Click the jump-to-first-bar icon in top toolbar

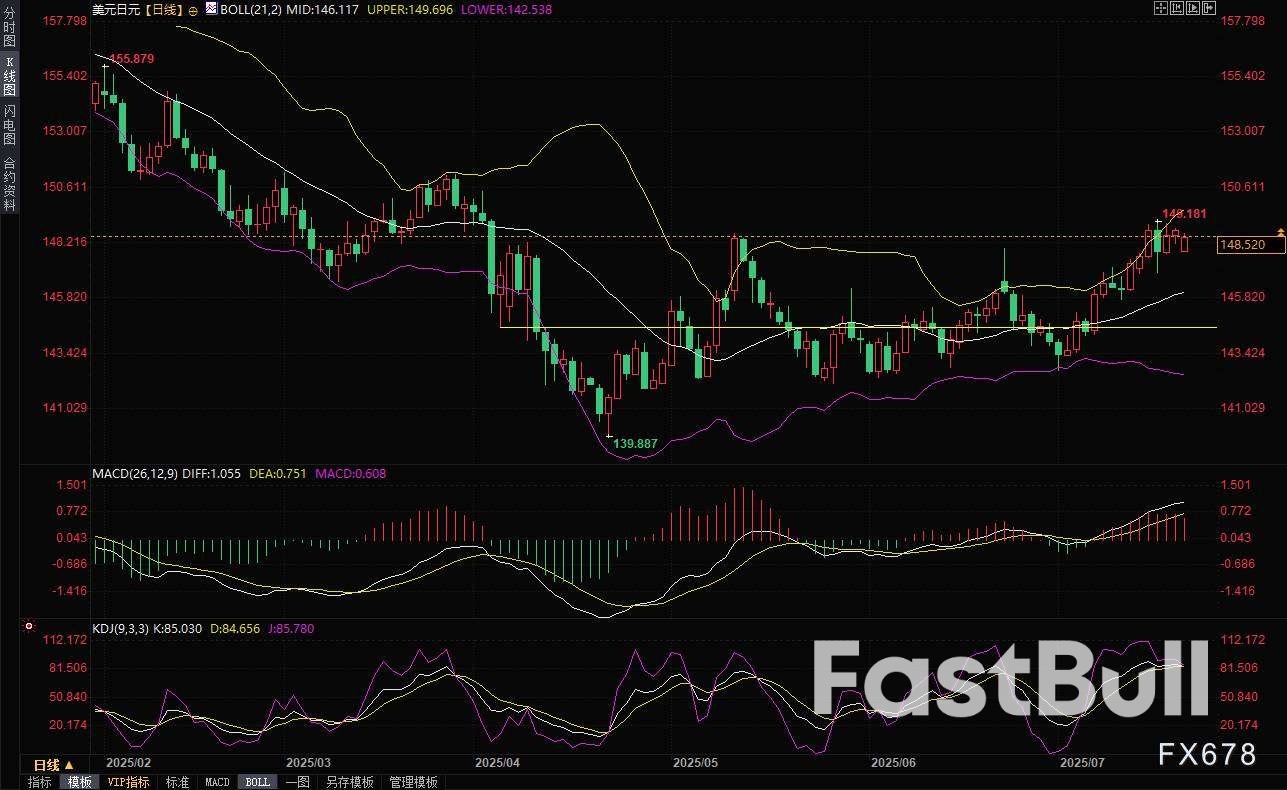pos(1177,8)
